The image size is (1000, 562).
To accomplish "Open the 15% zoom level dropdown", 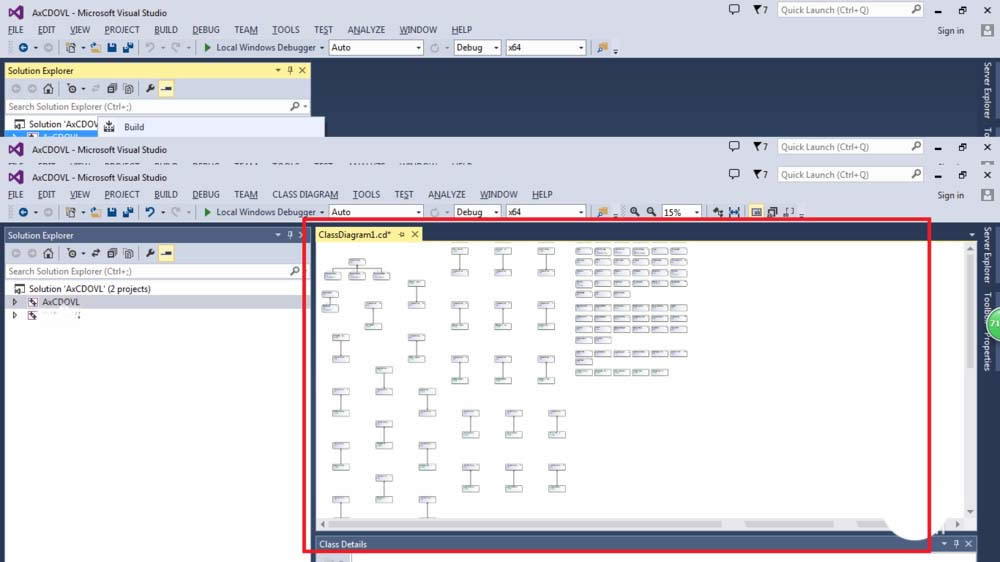I will coord(696,212).
